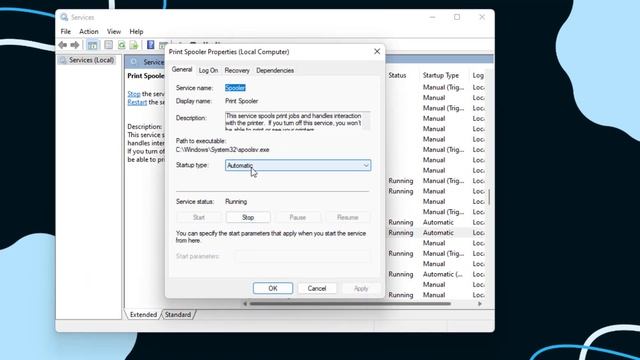Image resolution: width=640 pixels, height=360 pixels.
Task: Click the Cancel button
Action: 317,288
